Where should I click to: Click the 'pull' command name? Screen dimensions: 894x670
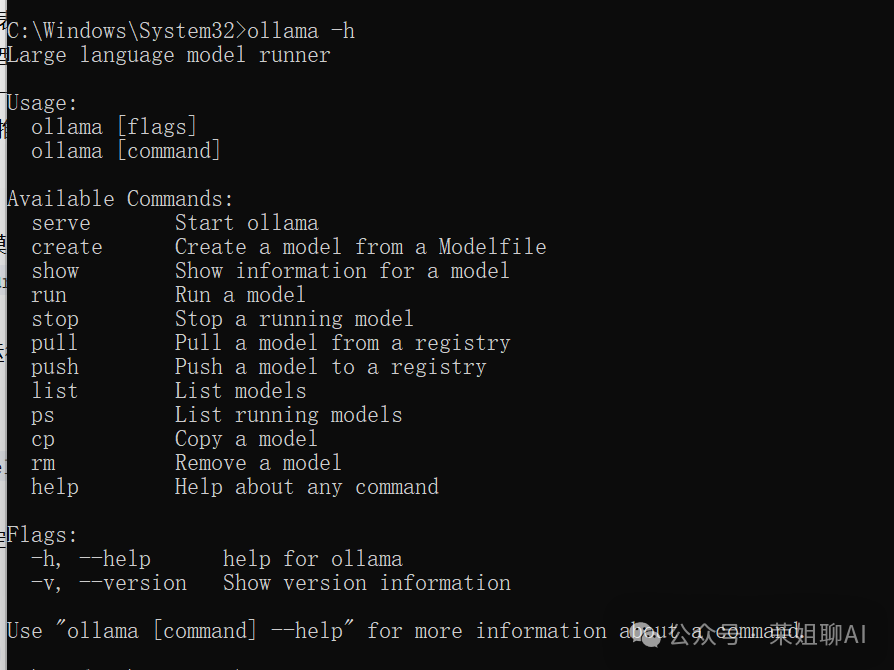coord(55,343)
